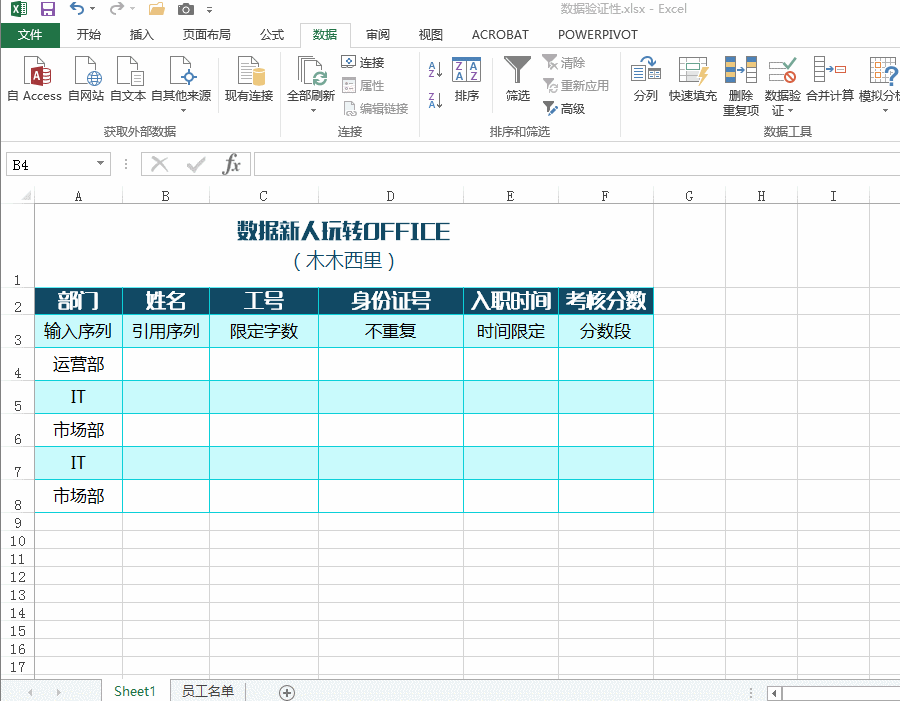Click the Select All corner triangle

click(x=26, y=196)
